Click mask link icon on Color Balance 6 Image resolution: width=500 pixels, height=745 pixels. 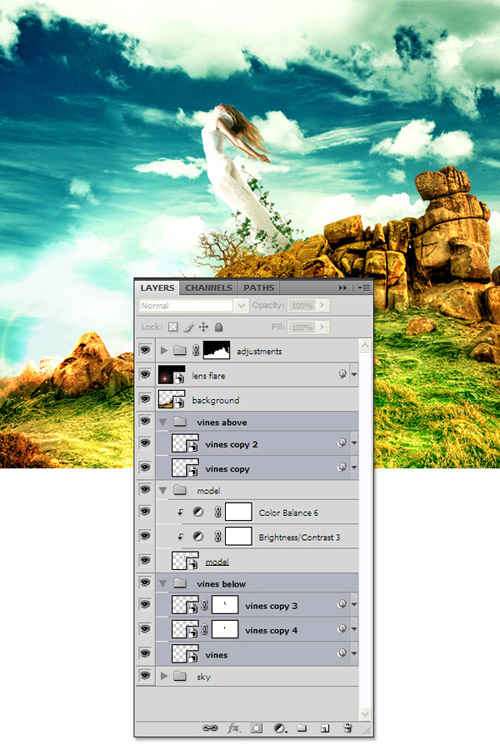pos(218,512)
